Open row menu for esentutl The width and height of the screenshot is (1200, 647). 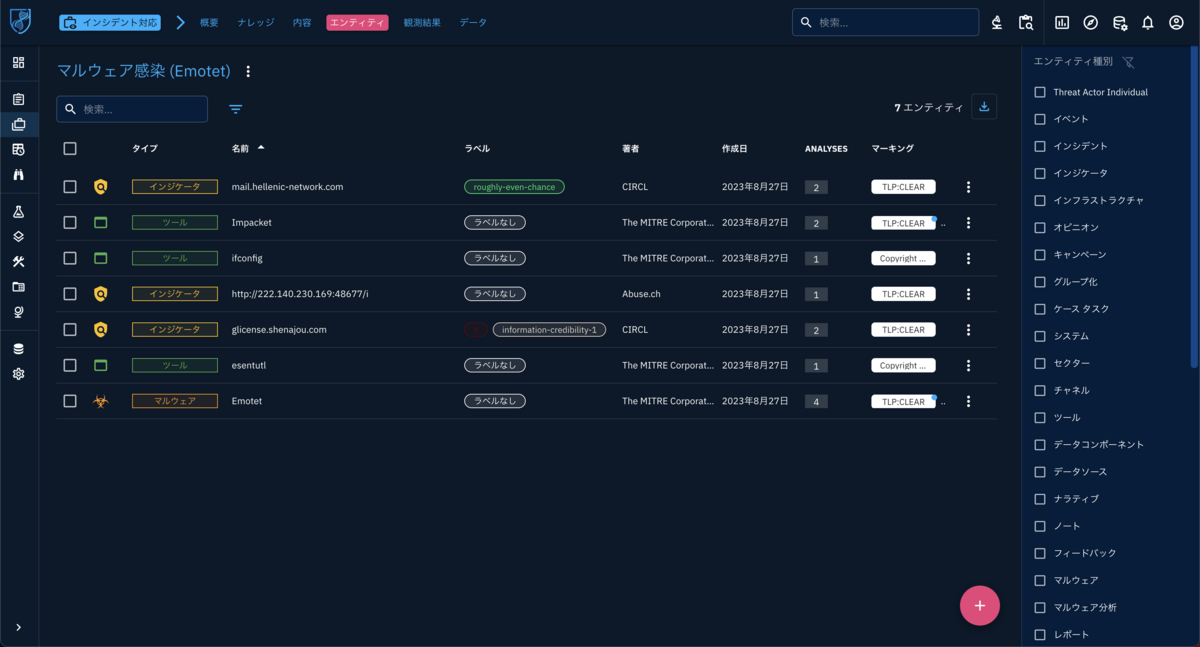click(x=968, y=366)
